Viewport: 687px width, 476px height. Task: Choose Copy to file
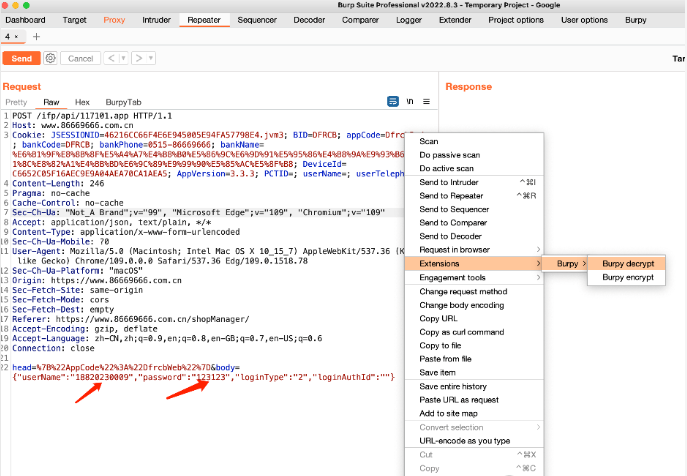coord(474,345)
